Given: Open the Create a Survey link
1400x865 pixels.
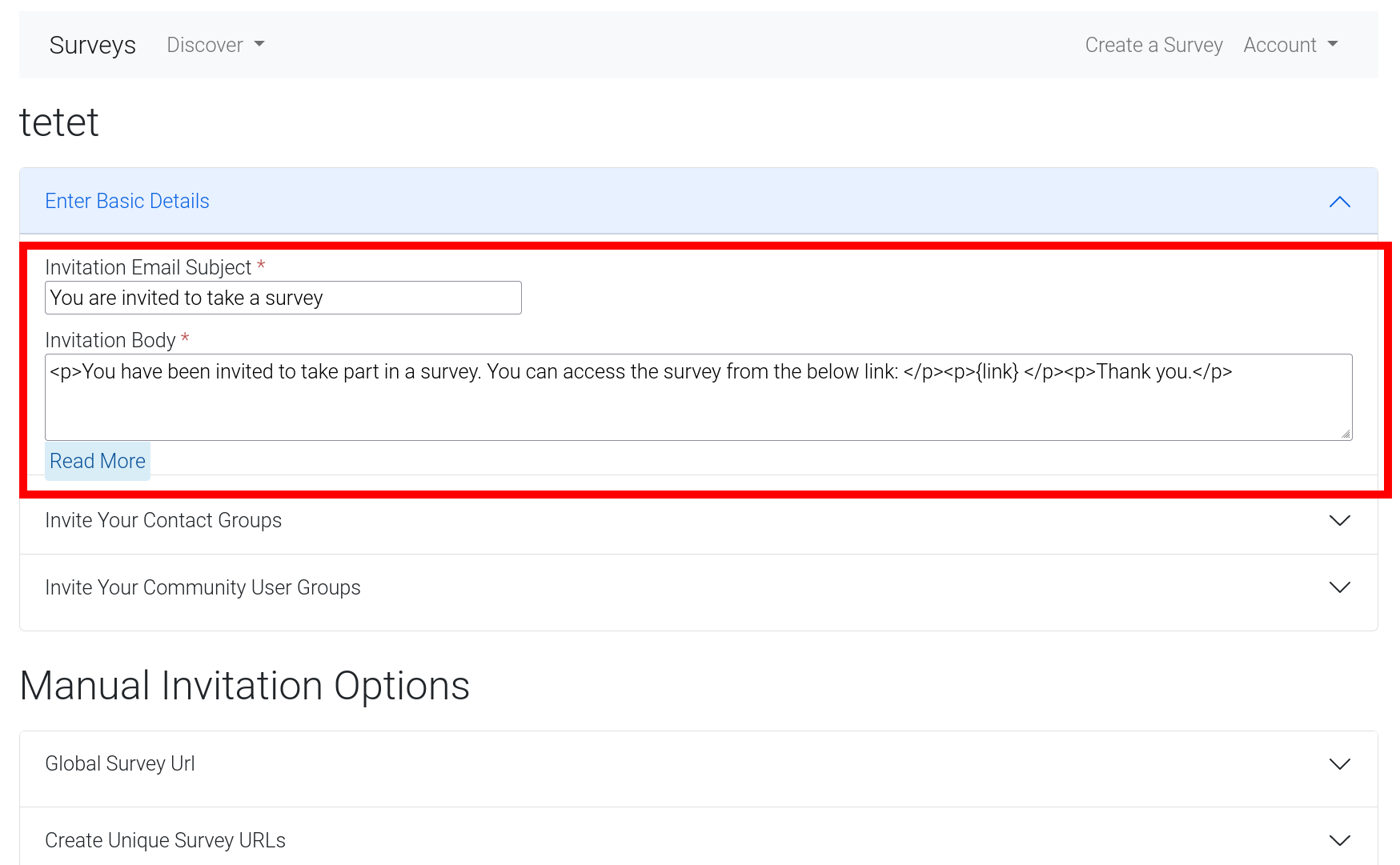Looking at the screenshot, I should pyautogui.click(x=1153, y=45).
